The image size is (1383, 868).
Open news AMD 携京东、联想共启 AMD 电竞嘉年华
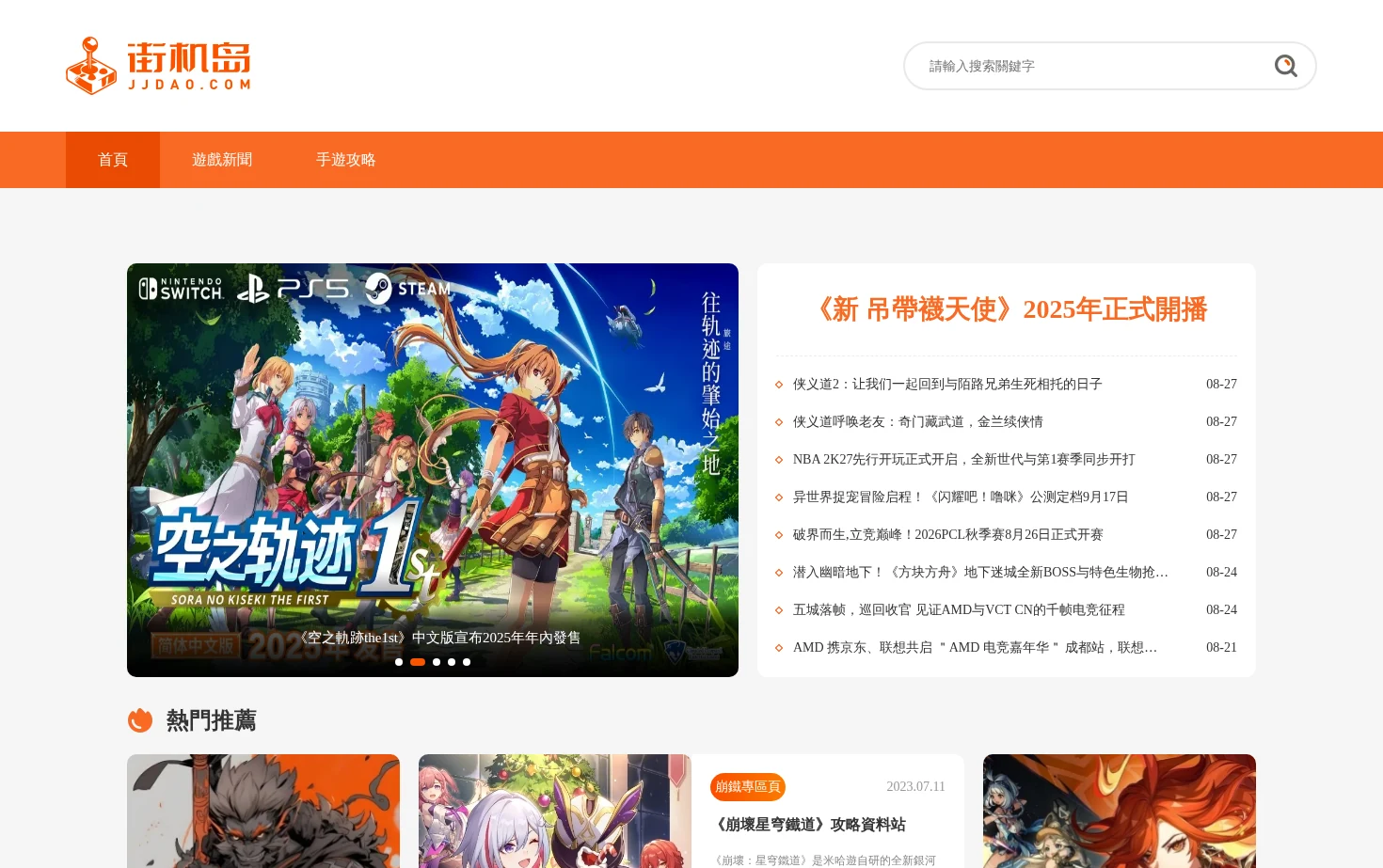coord(975,647)
